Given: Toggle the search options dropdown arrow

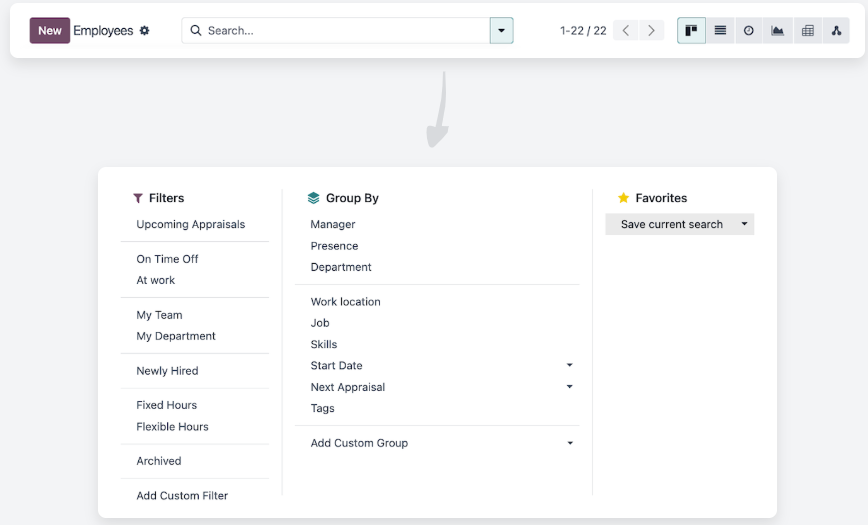Looking at the screenshot, I should click(501, 31).
